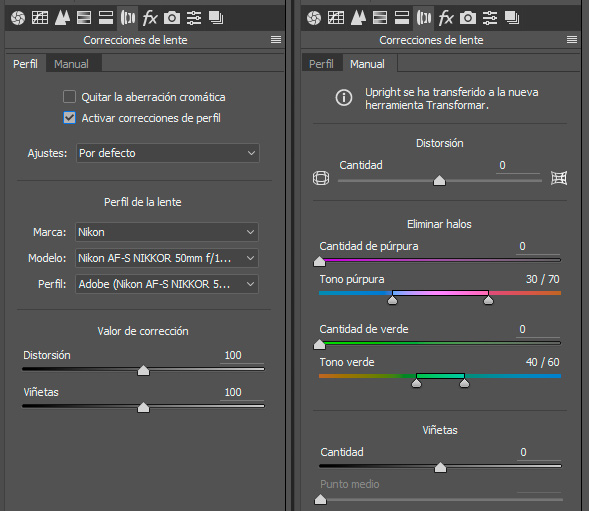Viewport: 589px width, 511px height.
Task: Open Snapshots icon in left panel
Action: (216, 18)
